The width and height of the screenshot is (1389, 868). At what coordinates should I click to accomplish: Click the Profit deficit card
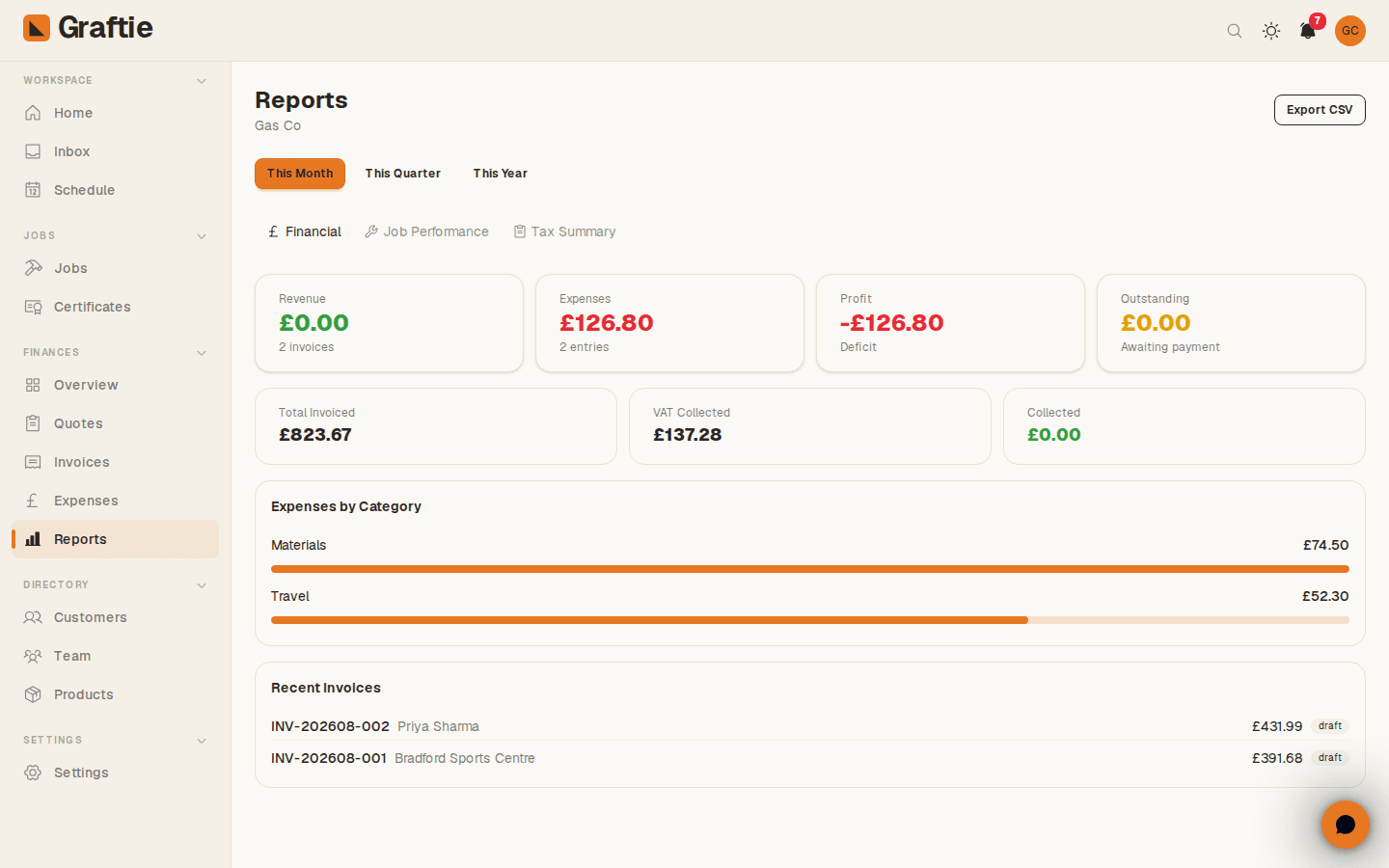tap(950, 323)
